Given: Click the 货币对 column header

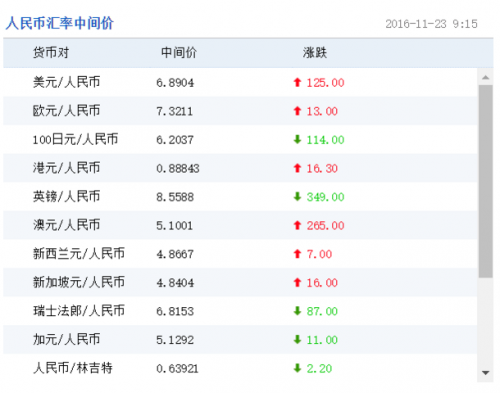Looking at the screenshot, I should pos(51,53).
